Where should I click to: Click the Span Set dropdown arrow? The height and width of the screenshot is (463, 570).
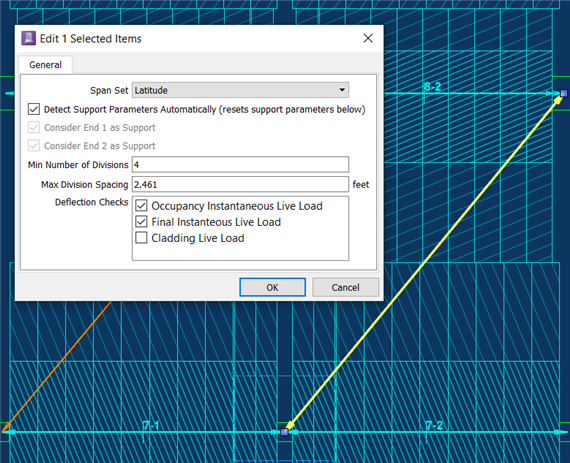tap(342, 90)
